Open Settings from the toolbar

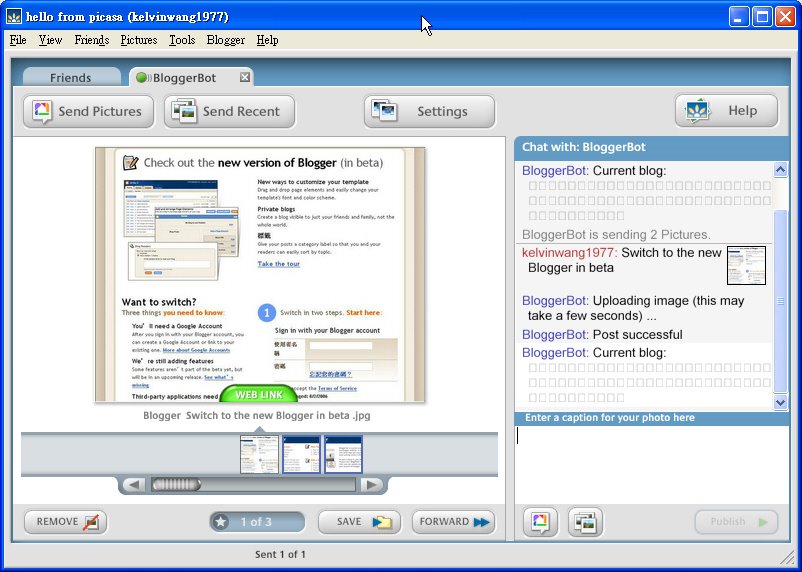tap(429, 111)
